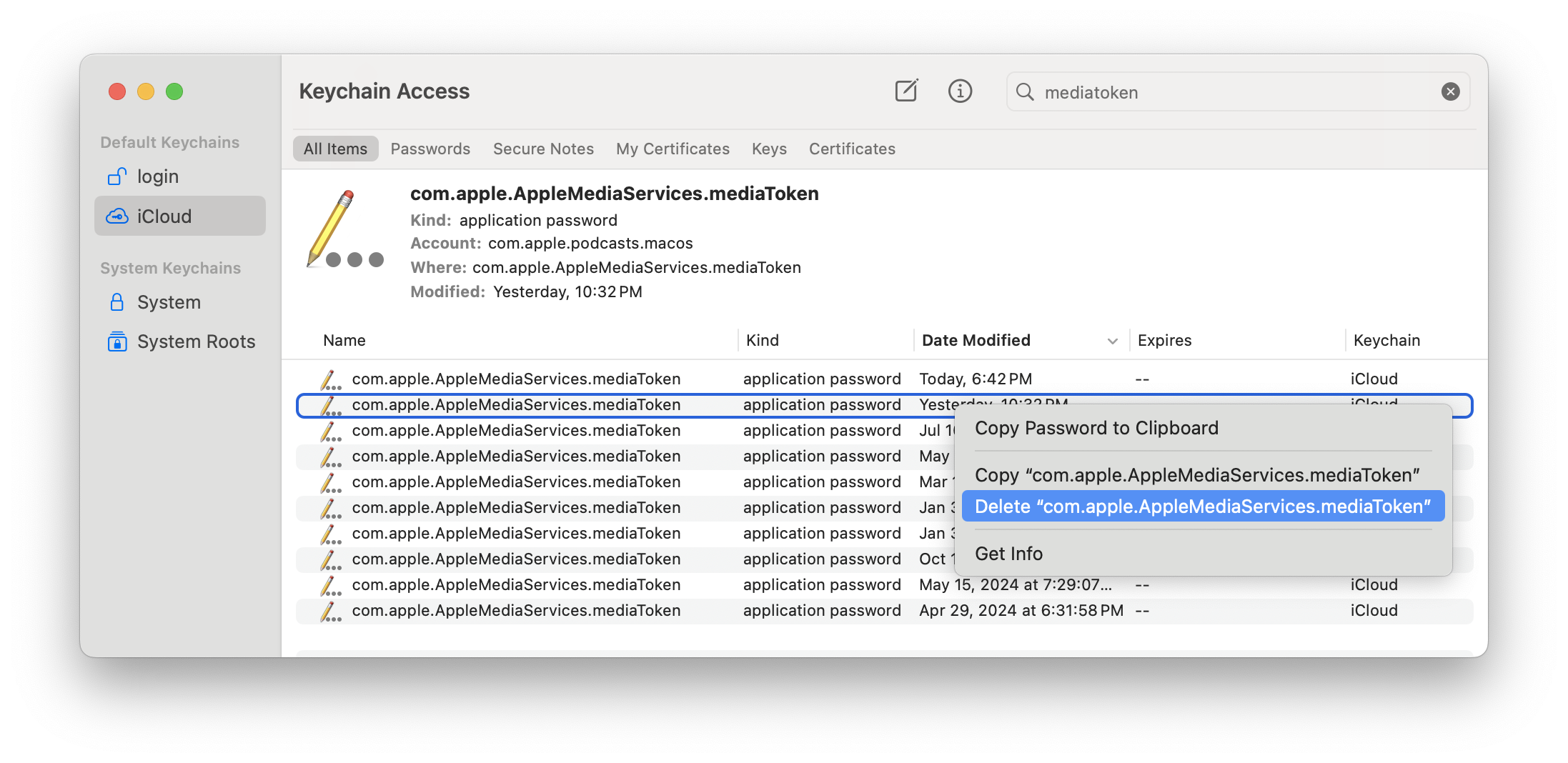Viewport: 1568px width, 763px height.
Task: Open the System keychain in sidebar
Action: click(x=180, y=301)
